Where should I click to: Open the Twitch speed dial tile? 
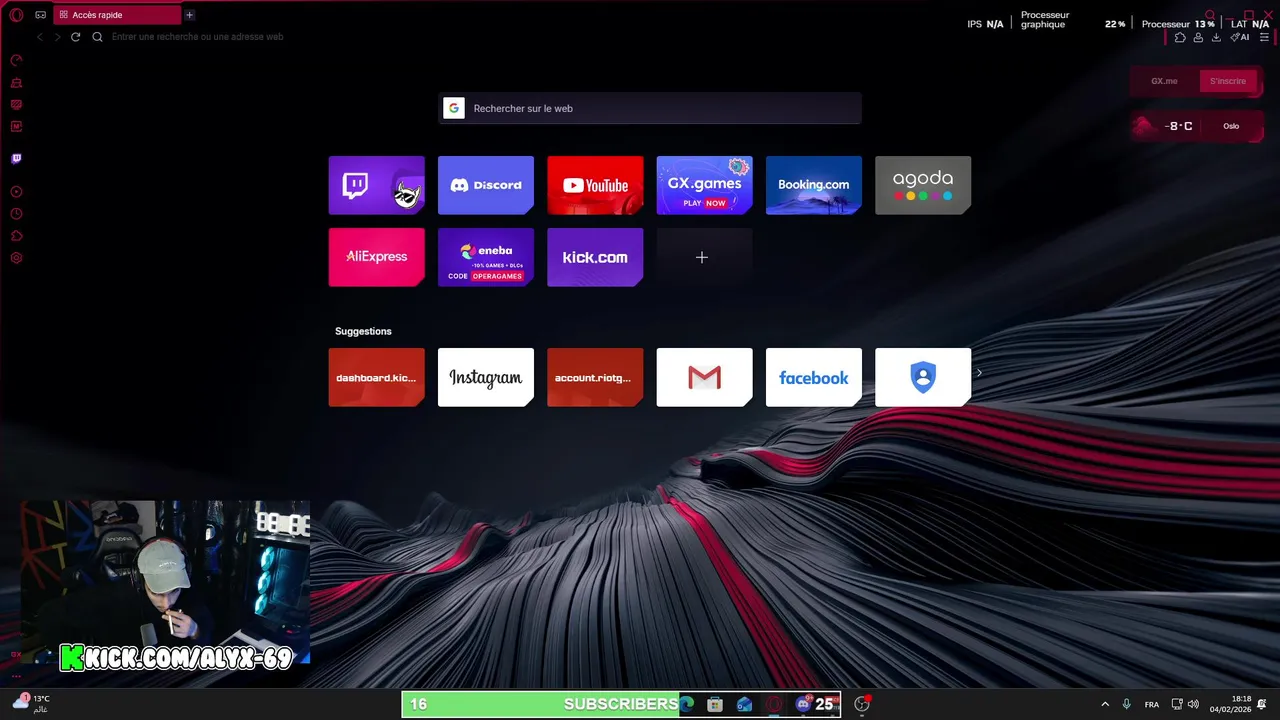(377, 185)
